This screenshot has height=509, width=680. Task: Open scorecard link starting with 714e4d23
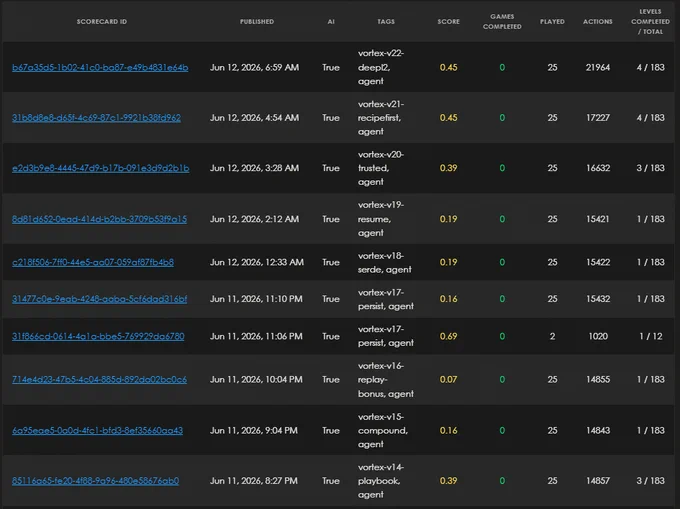click(99, 379)
